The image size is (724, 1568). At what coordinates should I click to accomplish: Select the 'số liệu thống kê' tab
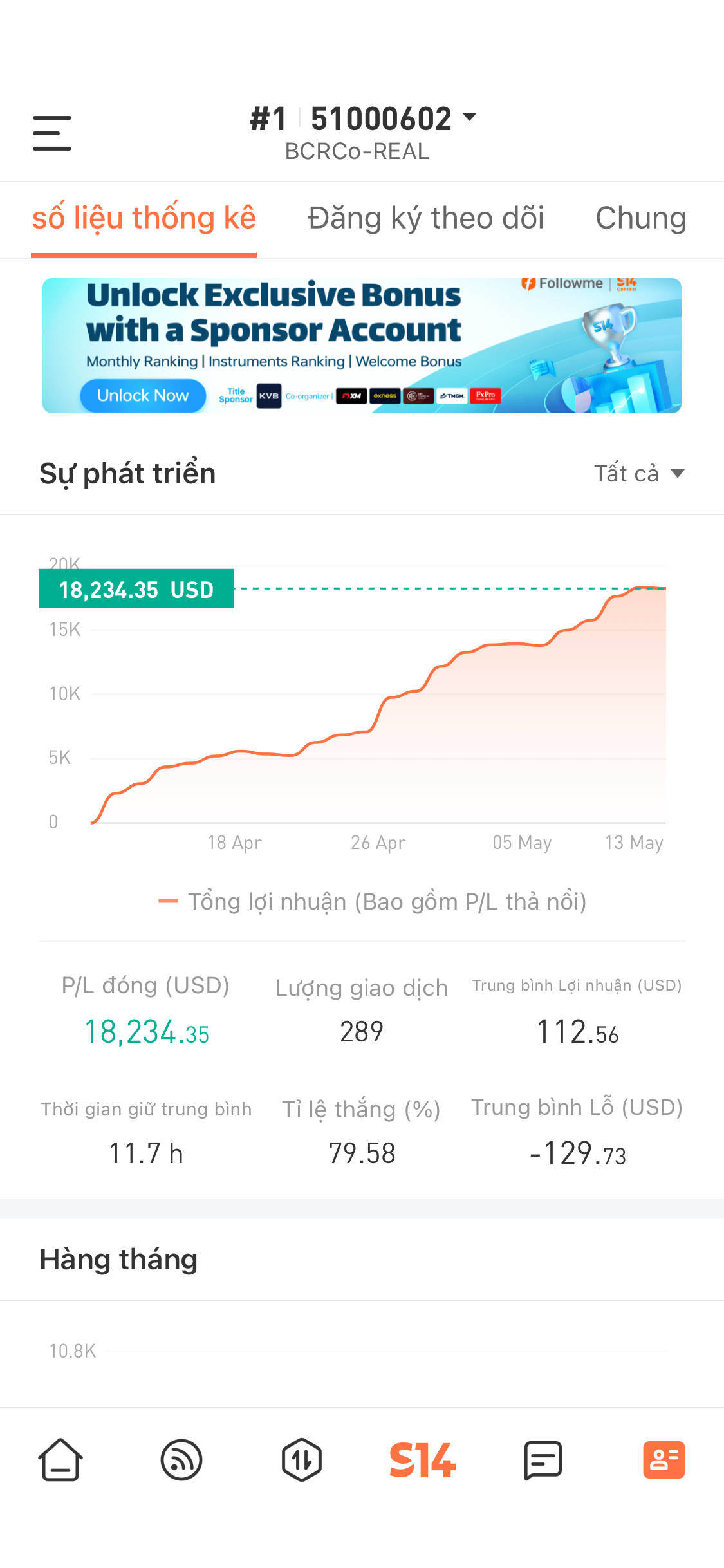pyautogui.click(x=144, y=218)
